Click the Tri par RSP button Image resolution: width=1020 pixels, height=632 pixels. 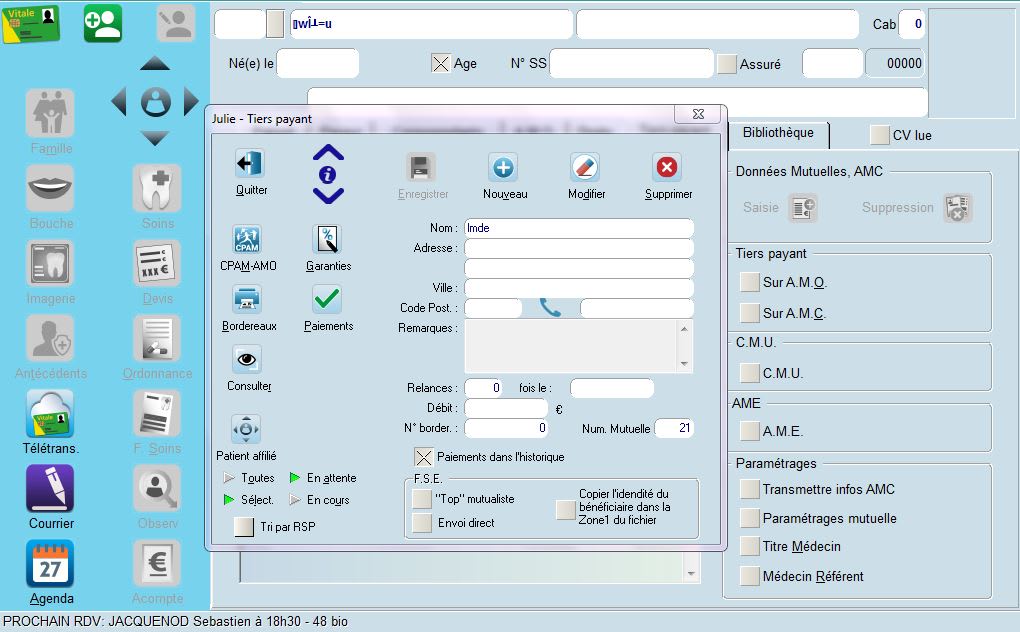(243, 528)
